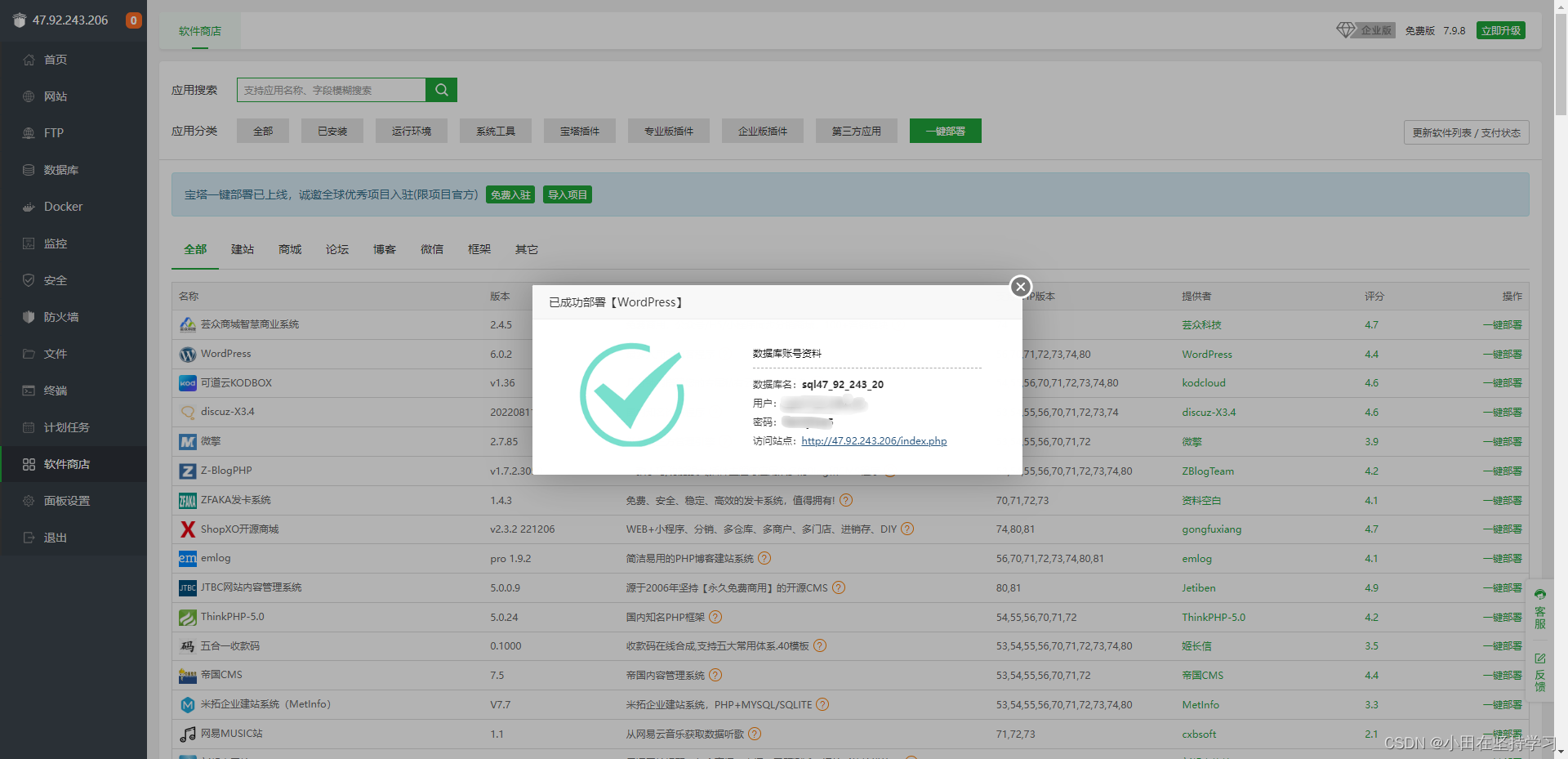The width and height of the screenshot is (1568, 759).
Task: Click 一键部署 for ZFAKA发卡系统 row
Action: [1503, 500]
